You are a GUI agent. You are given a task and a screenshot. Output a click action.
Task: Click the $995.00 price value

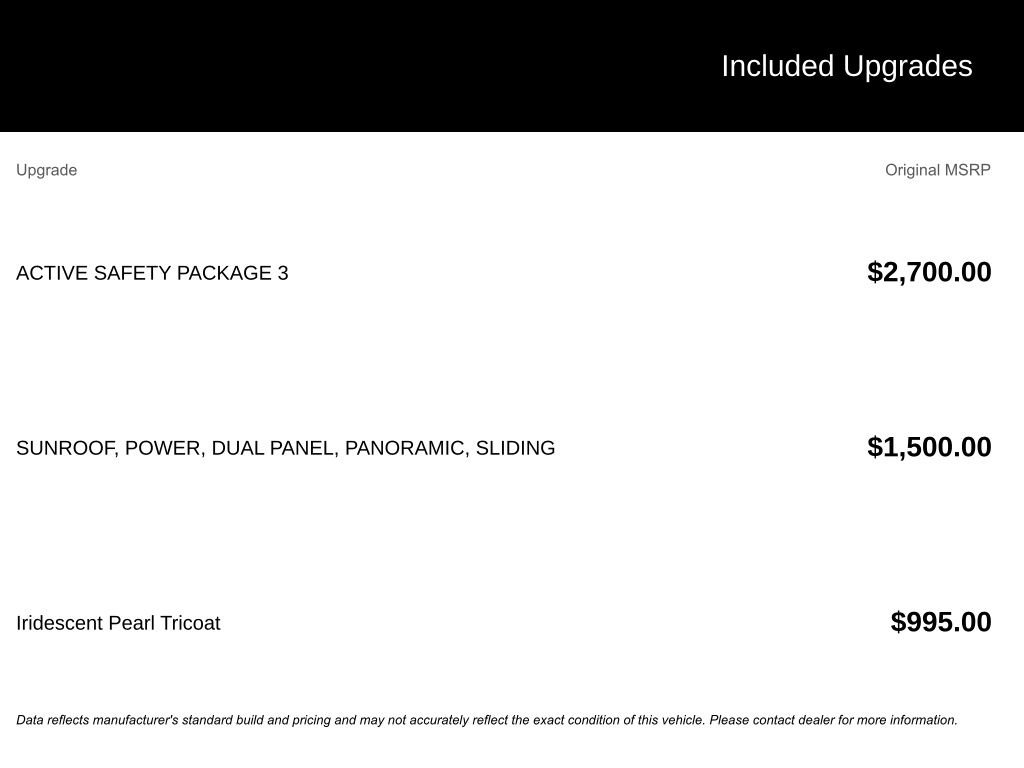(x=941, y=622)
